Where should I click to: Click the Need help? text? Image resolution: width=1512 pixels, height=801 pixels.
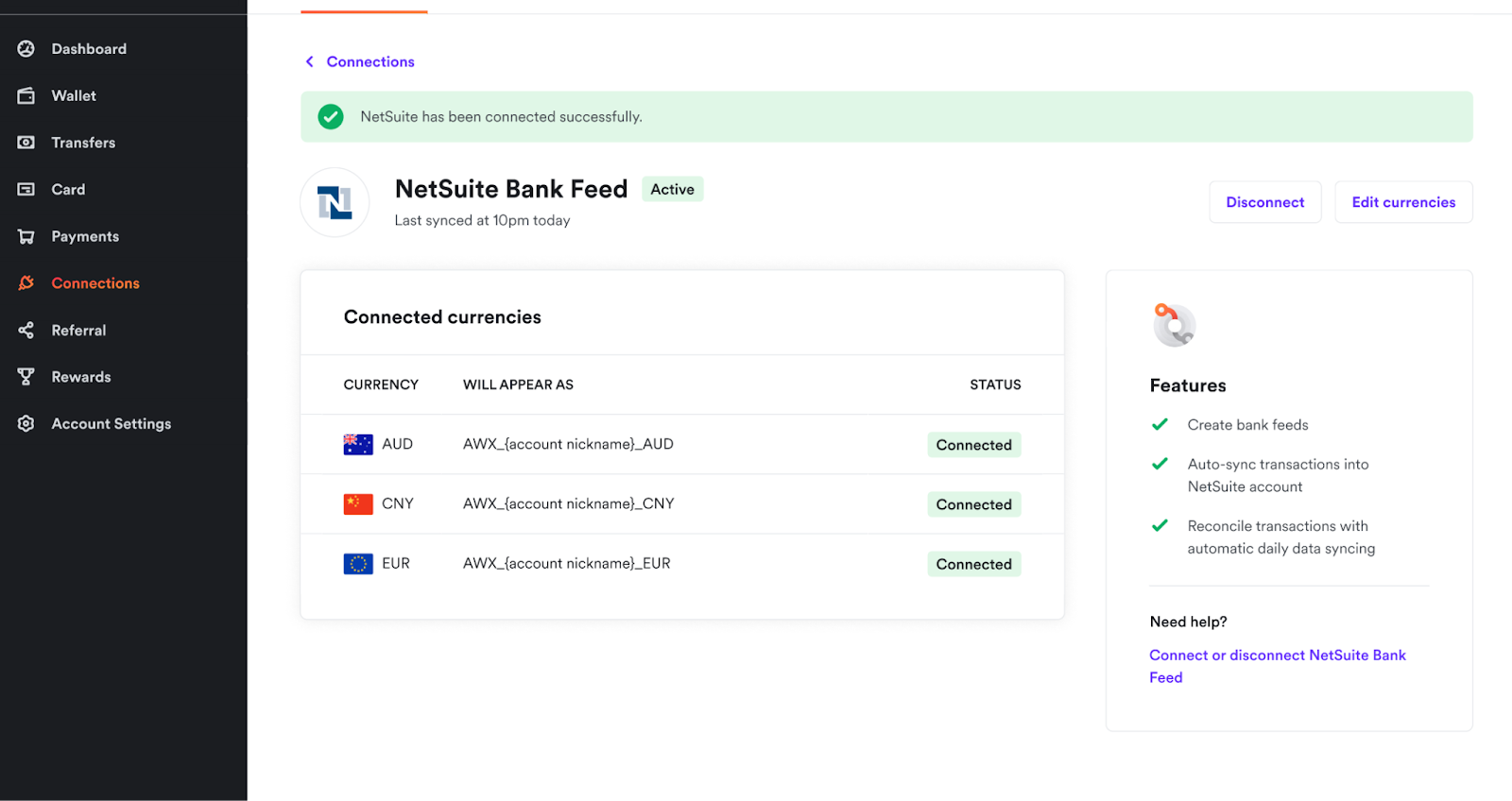1188,622
